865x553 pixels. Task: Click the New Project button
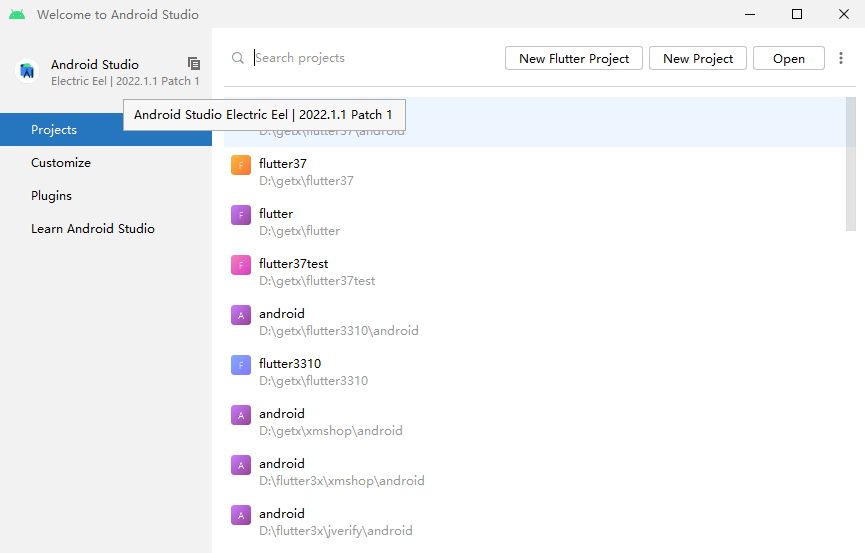pyautogui.click(x=698, y=59)
